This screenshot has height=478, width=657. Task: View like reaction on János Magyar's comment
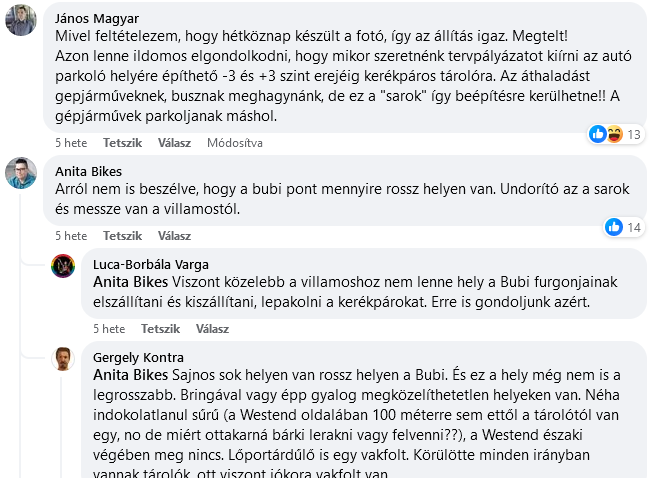598,134
